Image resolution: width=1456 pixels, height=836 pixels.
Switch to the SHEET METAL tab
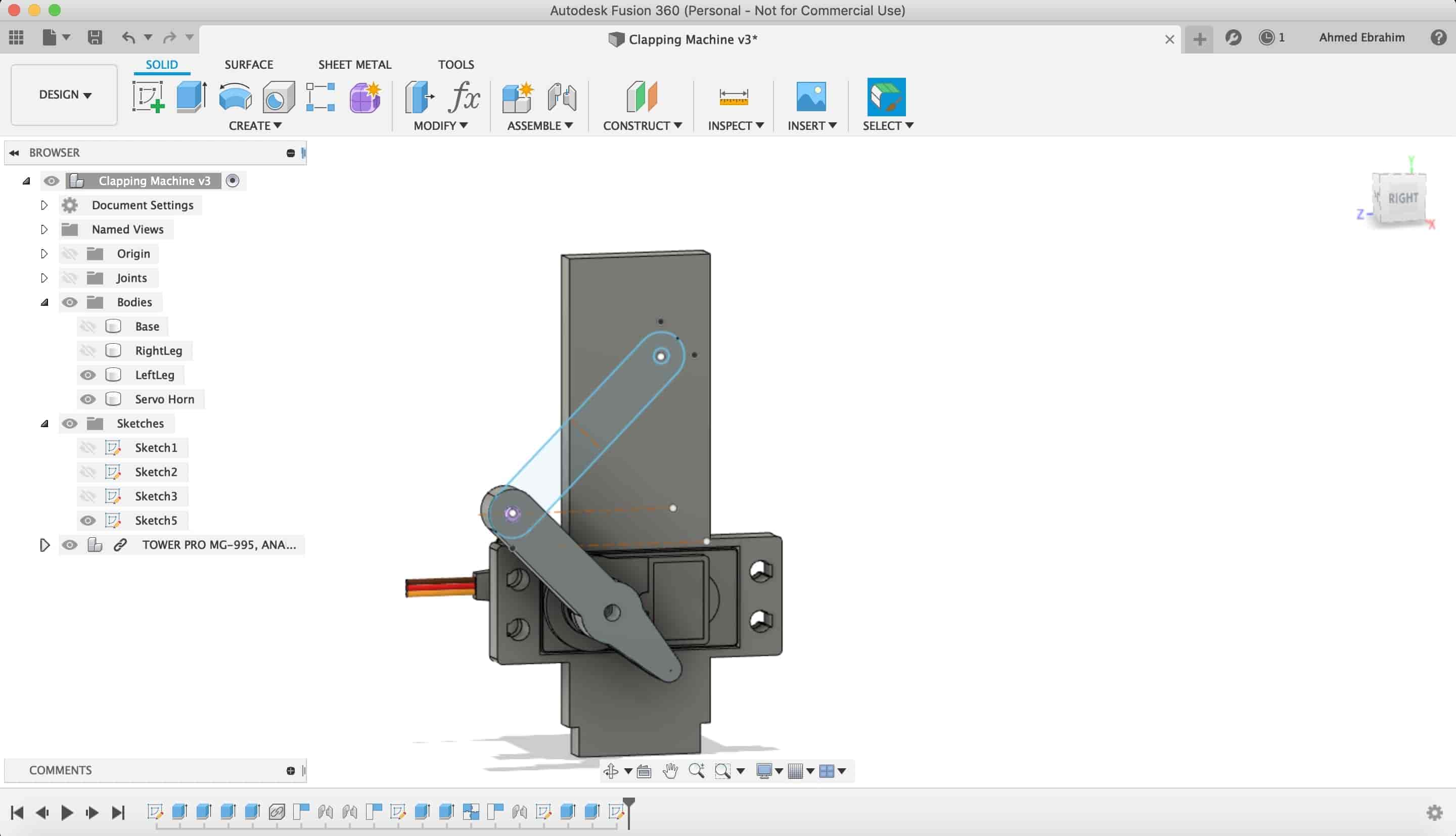click(x=355, y=64)
